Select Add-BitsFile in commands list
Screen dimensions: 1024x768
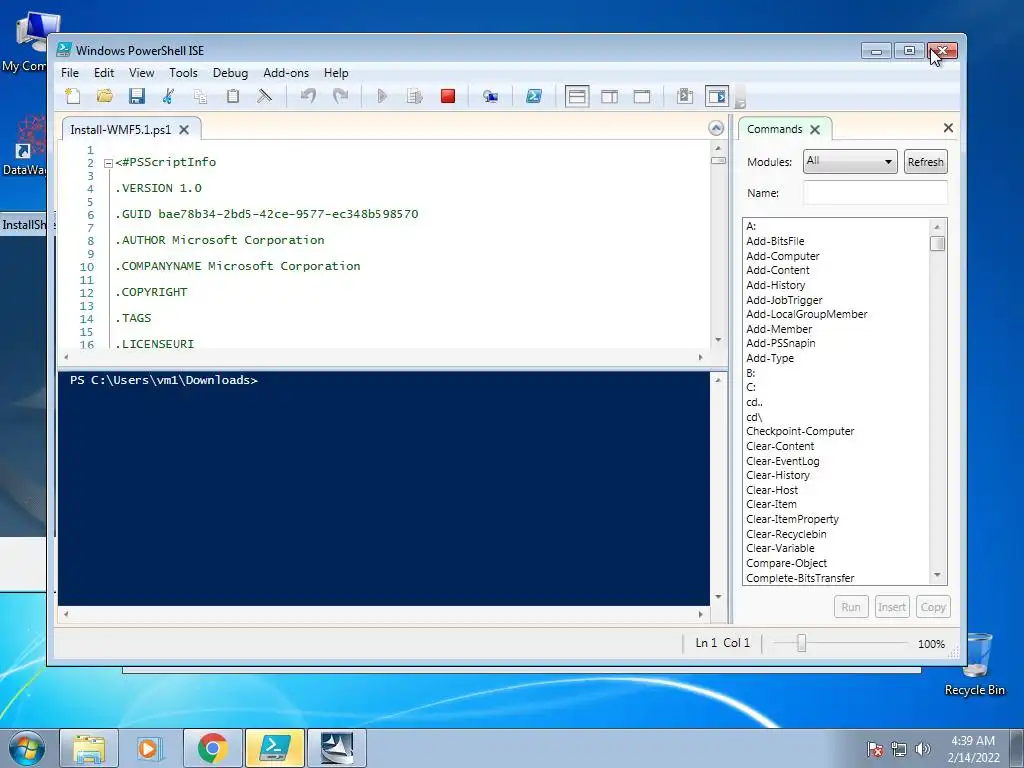coord(775,241)
